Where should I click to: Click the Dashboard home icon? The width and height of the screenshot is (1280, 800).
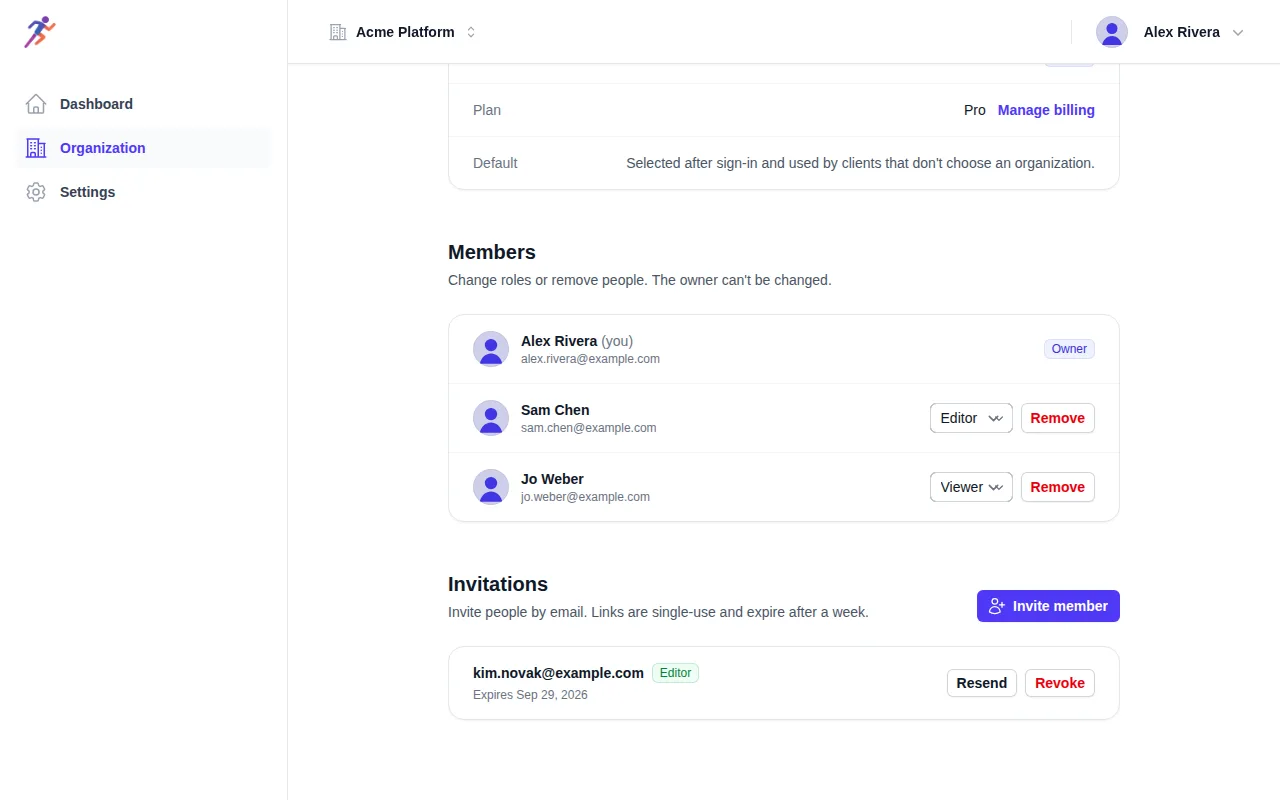(x=36, y=104)
